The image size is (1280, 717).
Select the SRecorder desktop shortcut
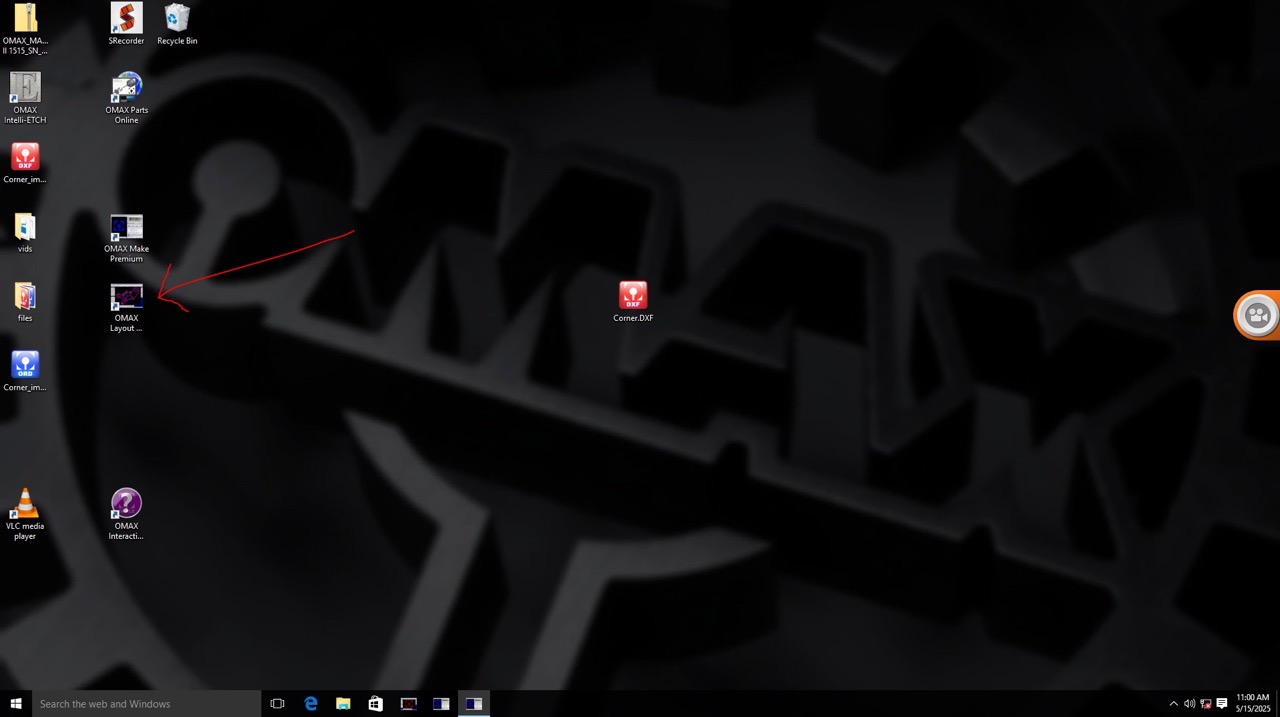[x=126, y=24]
